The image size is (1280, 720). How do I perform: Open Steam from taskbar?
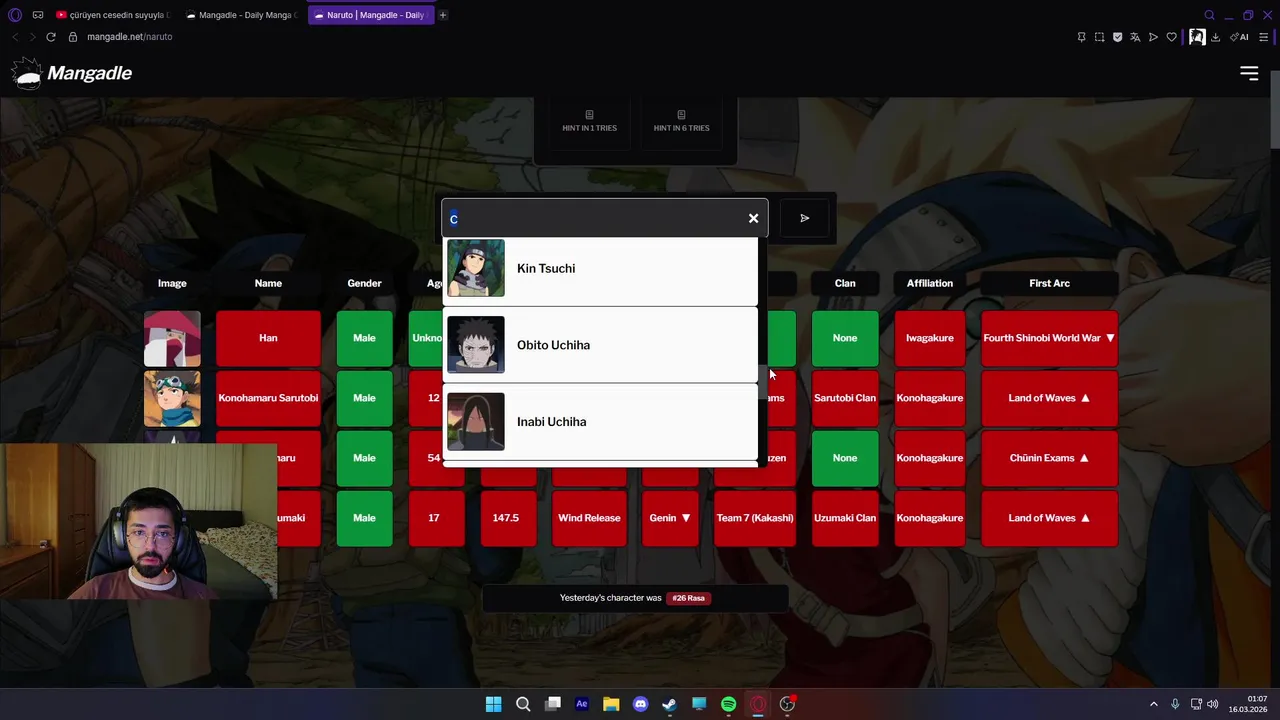click(x=670, y=704)
